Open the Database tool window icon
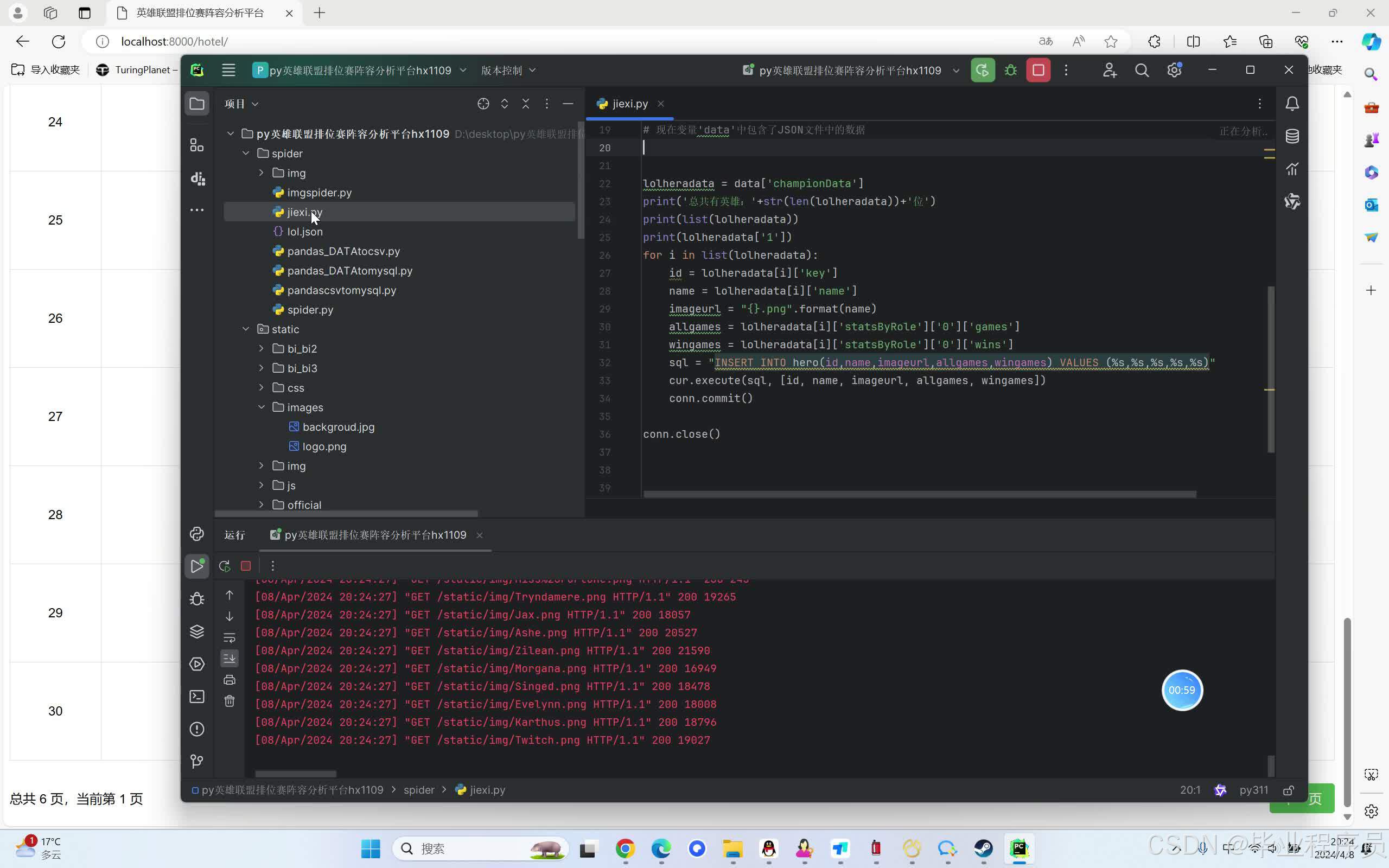Screen dimensions: 1389x868 pyautogui.click(x=1291, y=136)
